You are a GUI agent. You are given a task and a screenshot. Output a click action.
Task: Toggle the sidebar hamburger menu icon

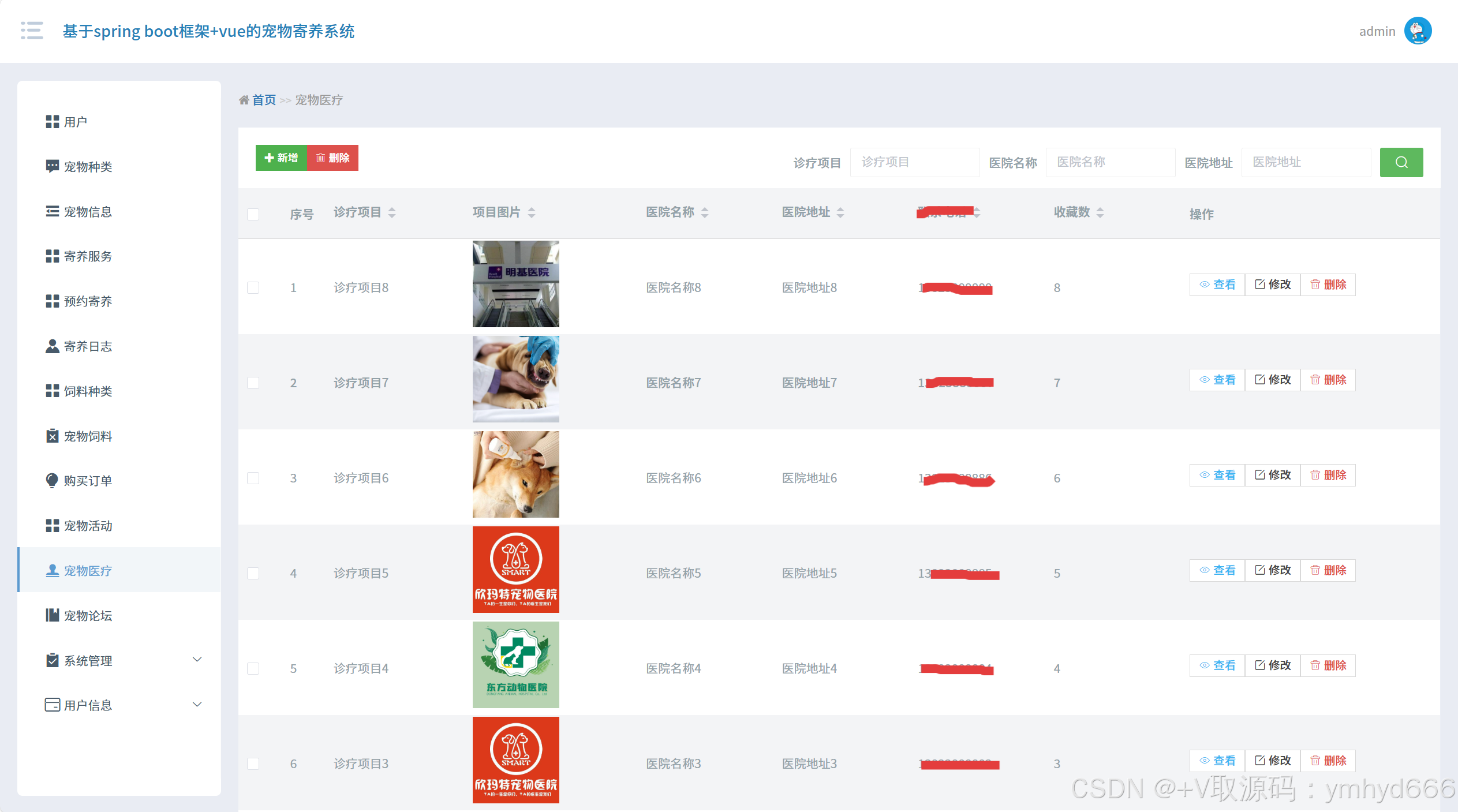click(x=32, y=31)
